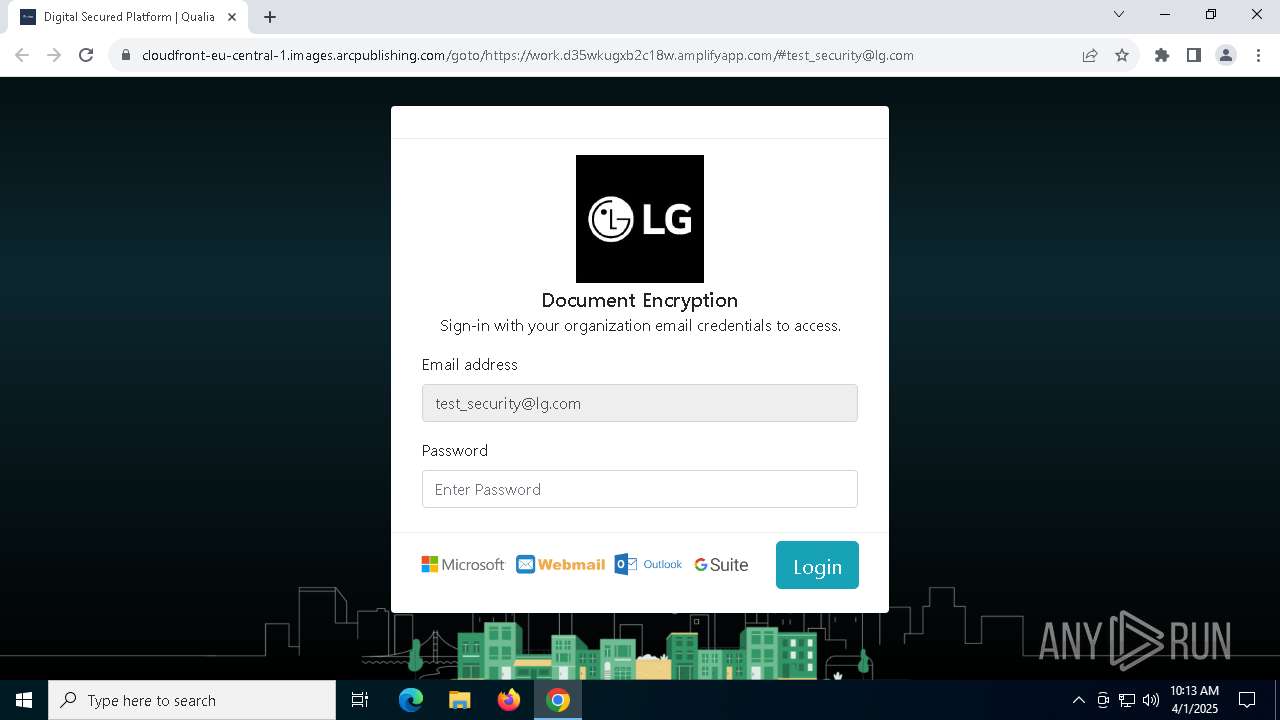This screenshot has width=1280, height=720.
Task: Open the clock showing 10:13 AM
Action: click(1194, 700)
